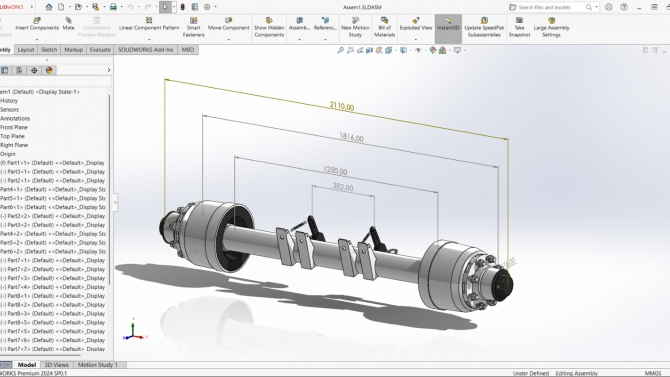
Task: Select Top Plane in feature tree
Action: click(x=12, y=136)
